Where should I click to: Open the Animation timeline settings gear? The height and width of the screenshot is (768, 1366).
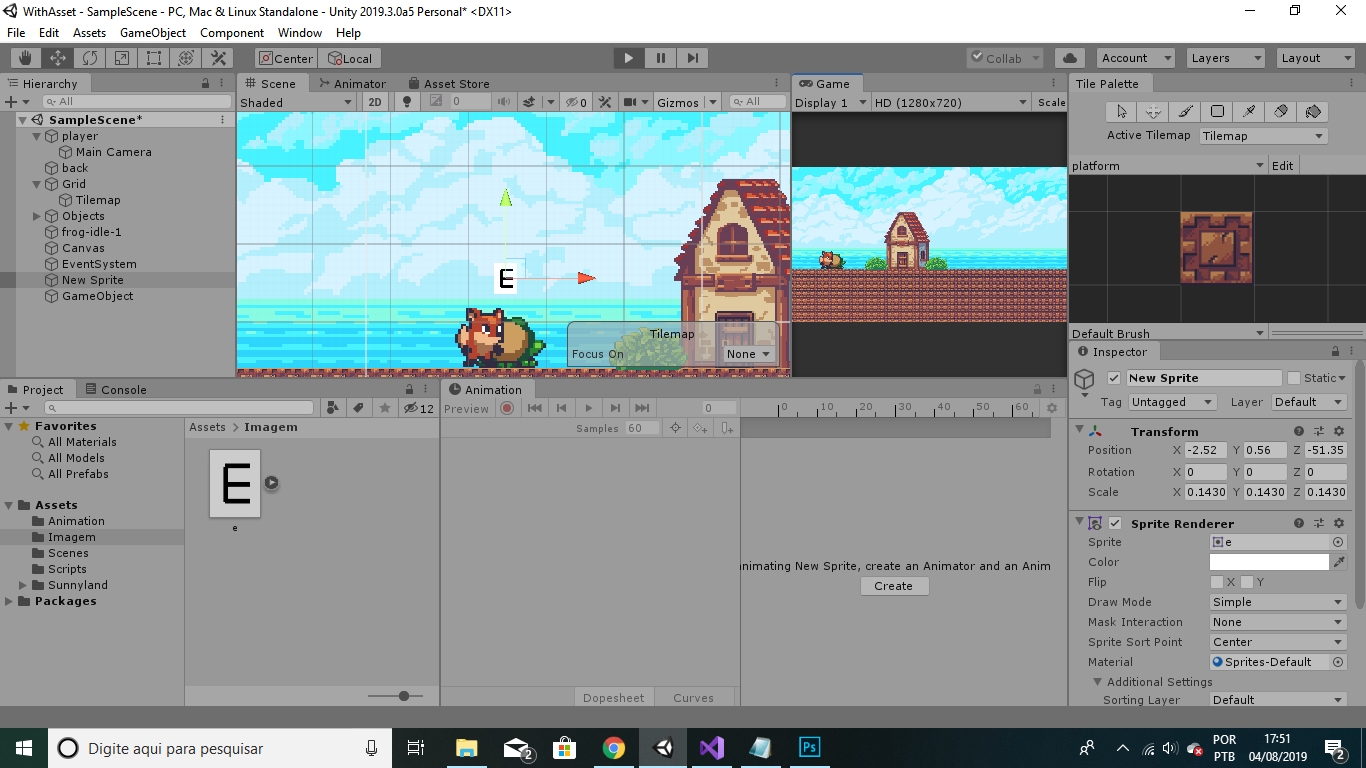coord(1051,408)
